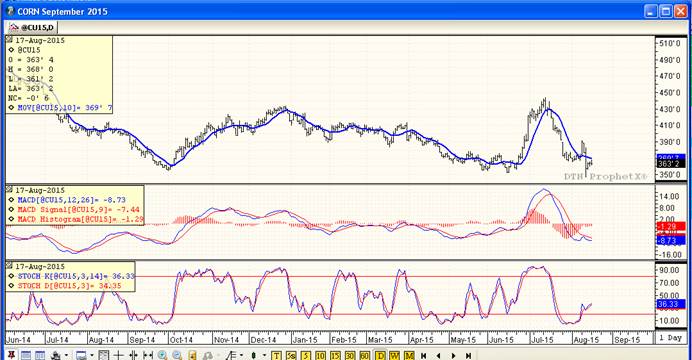The height and width of the screenshot is (360, 692).
Task: Click the stochastic legend box corner icon
Action: (10, 266)
